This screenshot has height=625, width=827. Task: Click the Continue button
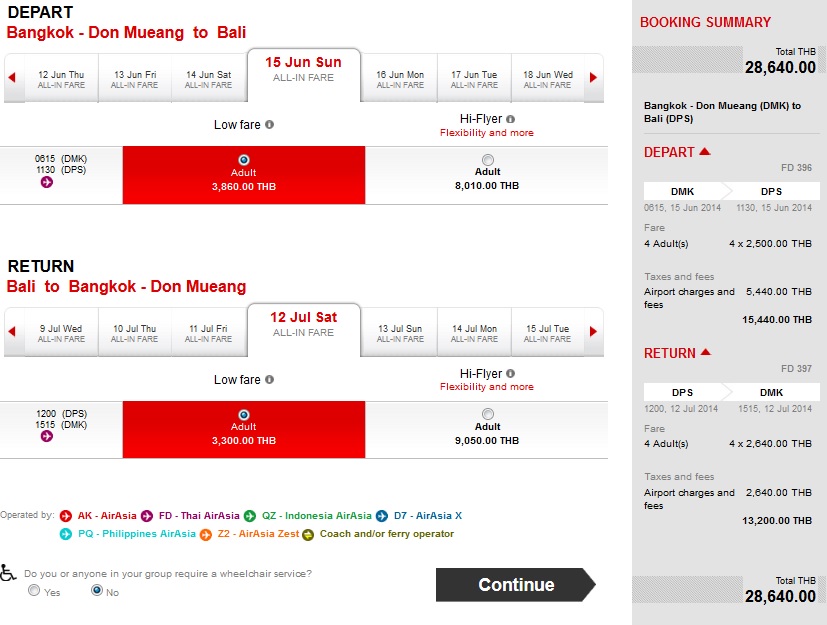[x=515, y=584]
